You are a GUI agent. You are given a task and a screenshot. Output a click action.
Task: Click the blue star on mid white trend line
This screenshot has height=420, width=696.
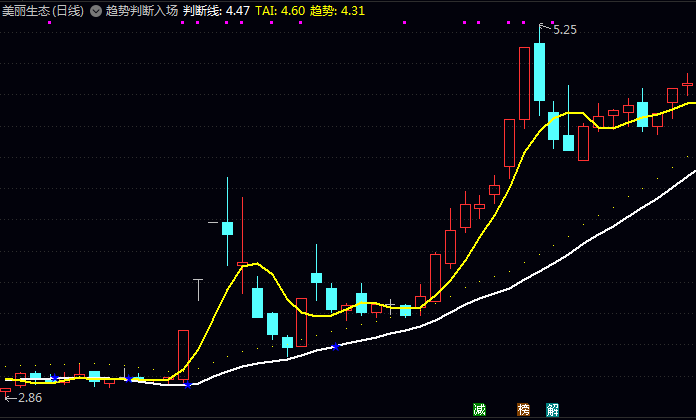336,347
